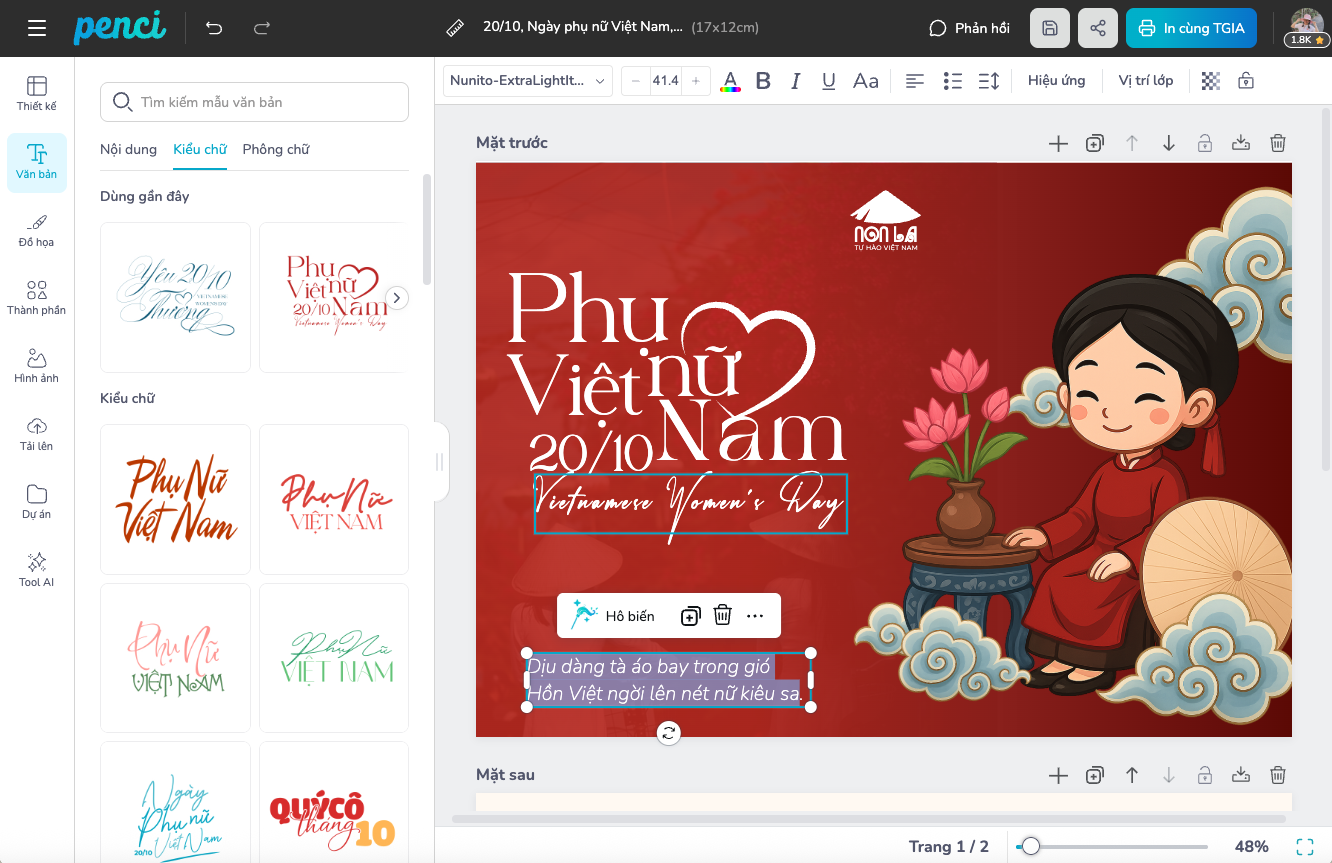Toggle underline formatting

[828, 81]
